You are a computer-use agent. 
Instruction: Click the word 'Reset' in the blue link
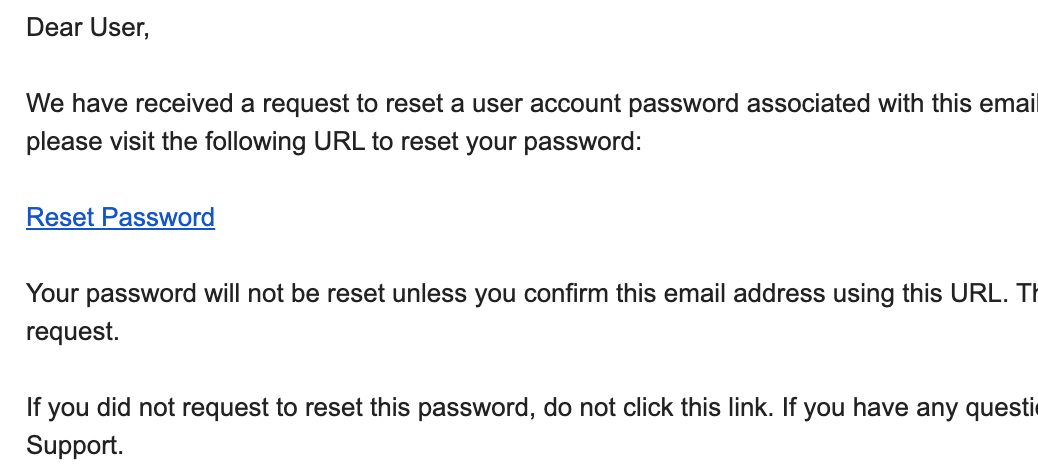61,217
